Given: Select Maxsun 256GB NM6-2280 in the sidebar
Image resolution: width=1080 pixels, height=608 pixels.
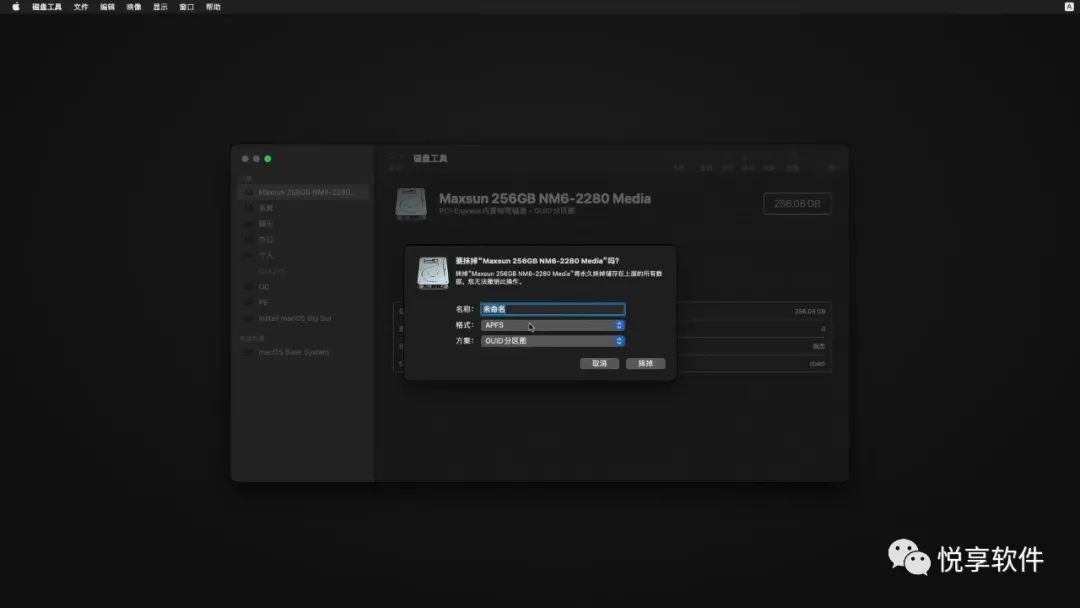Looking at the screenshot, I should pos(303,192).
